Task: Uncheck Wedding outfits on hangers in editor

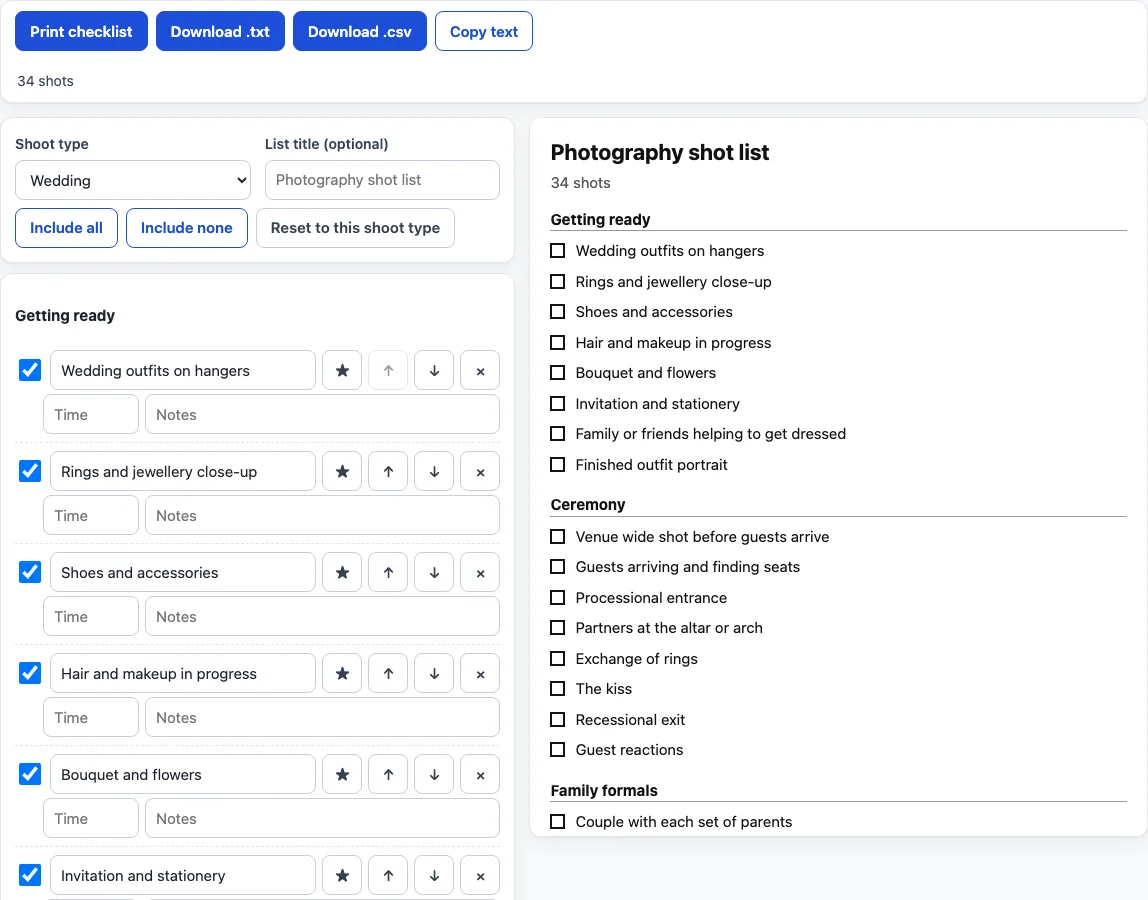Action: point(30,371)
